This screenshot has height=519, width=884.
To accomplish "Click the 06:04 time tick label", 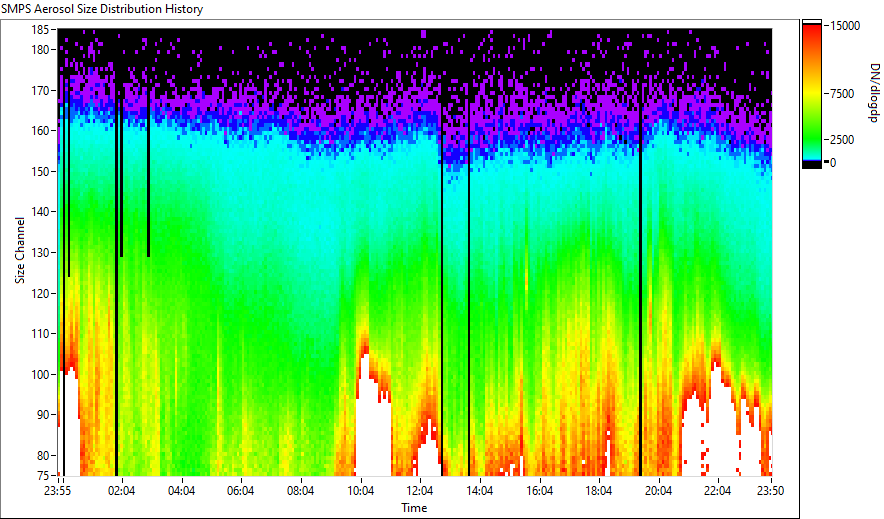I will 241,491.
